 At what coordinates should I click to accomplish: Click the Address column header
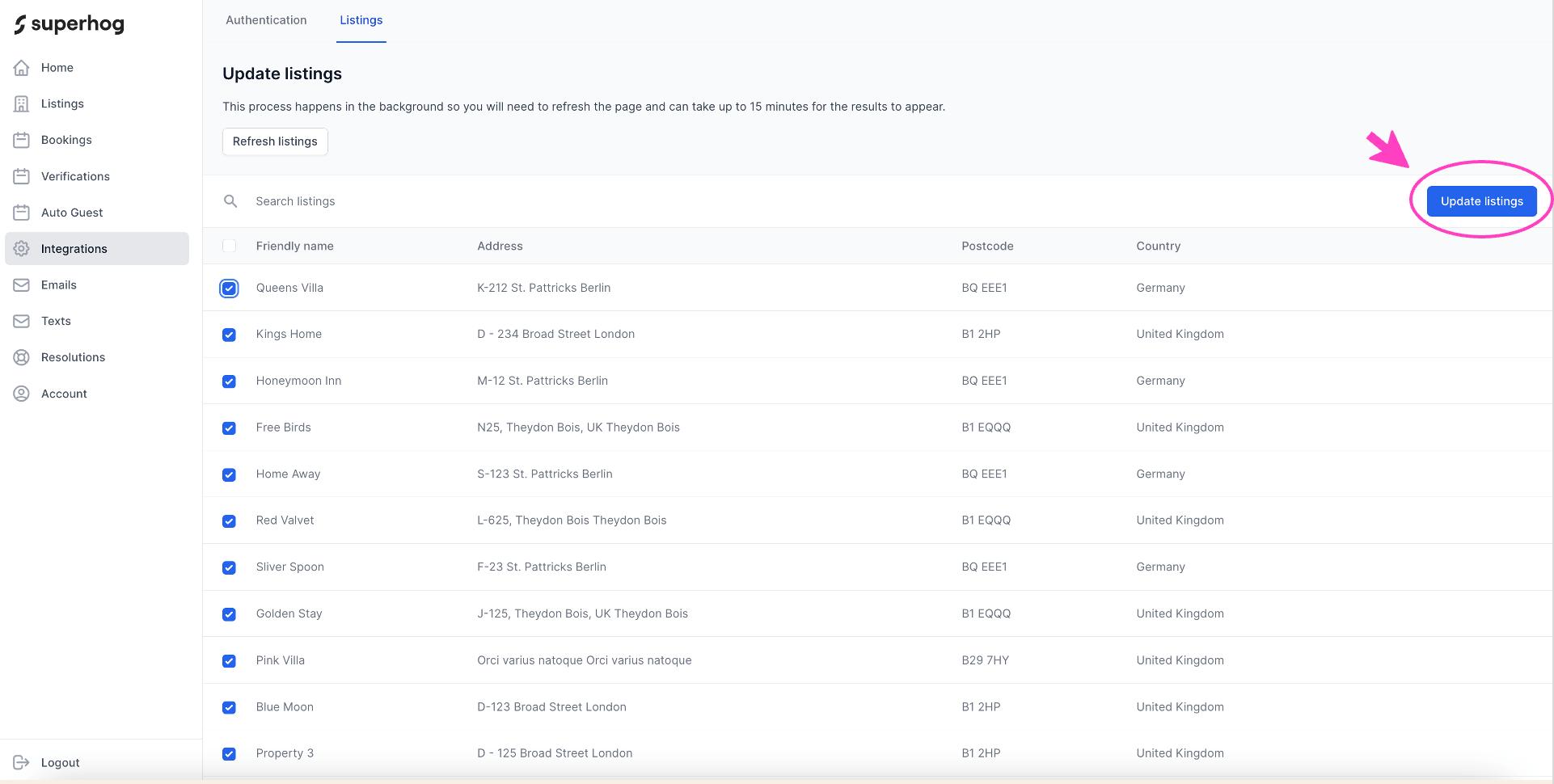pyautogui.click(x=500, y=246)
